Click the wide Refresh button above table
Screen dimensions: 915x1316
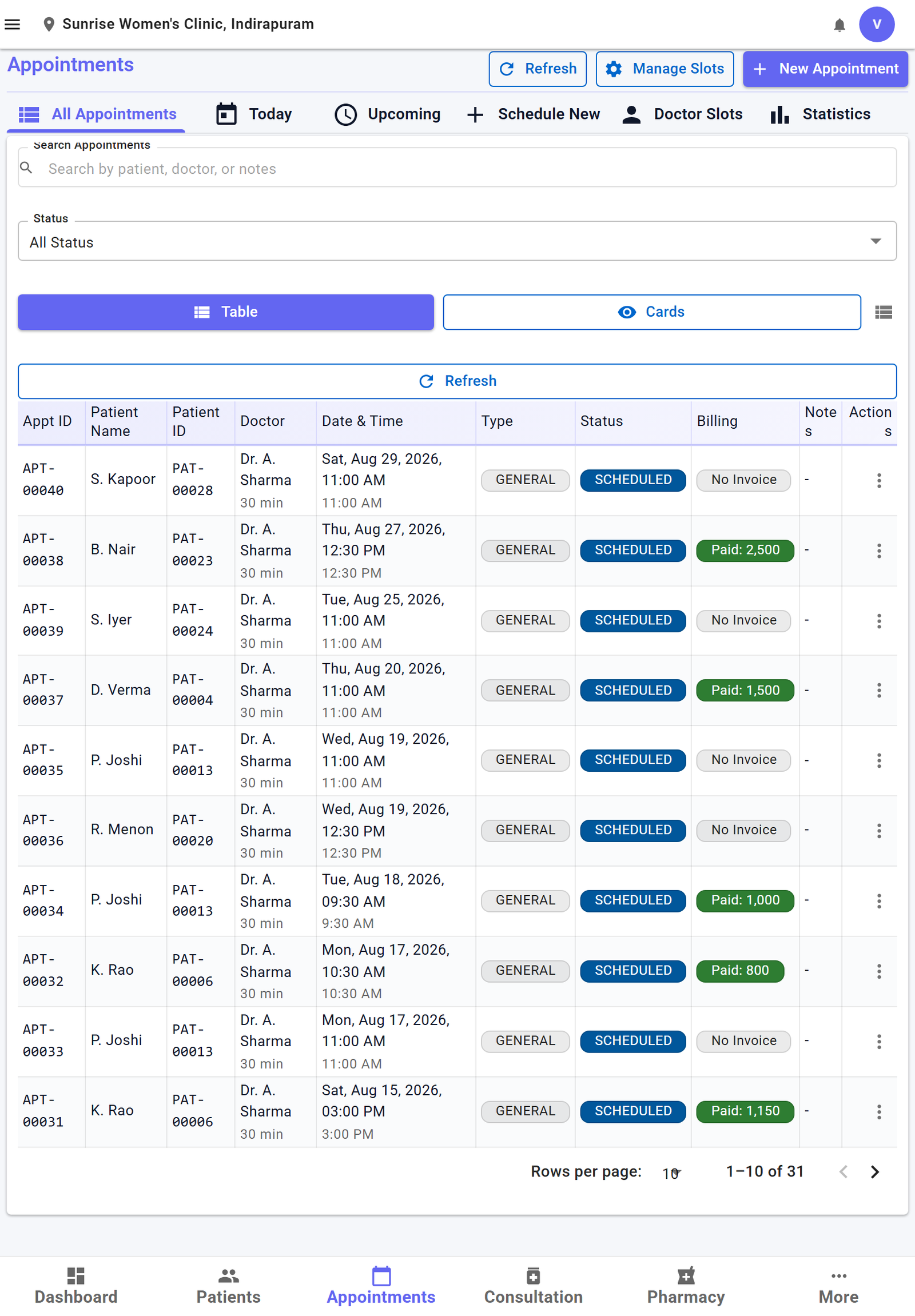point(457,381)
